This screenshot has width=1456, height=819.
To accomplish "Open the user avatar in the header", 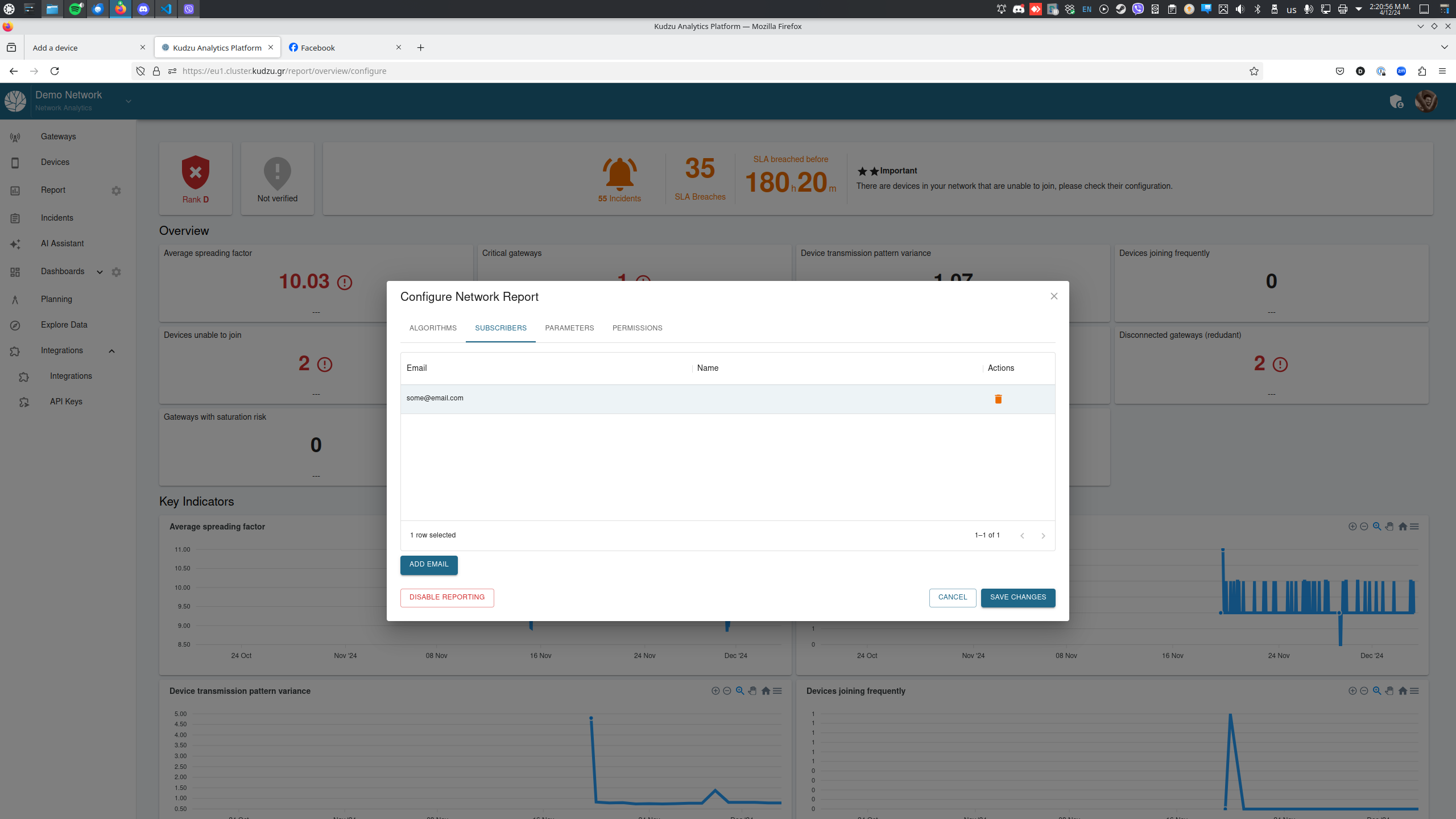I will point(1426,101).
